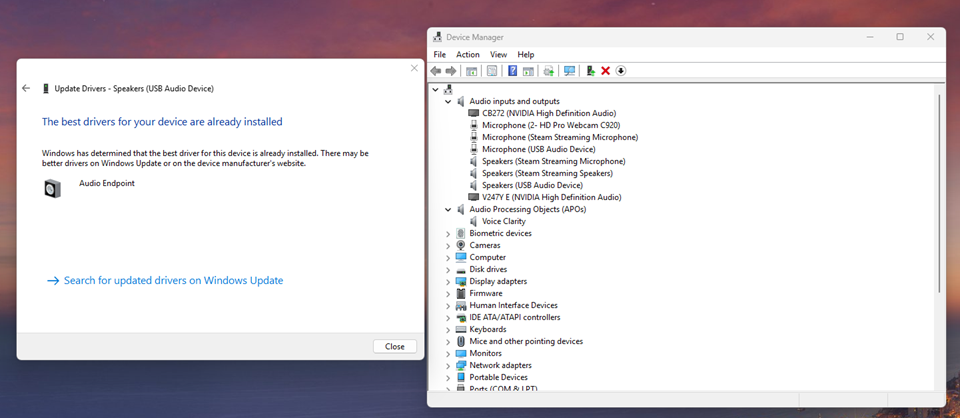Click the Device Manager title bar app icon

[x=437, y=37]
